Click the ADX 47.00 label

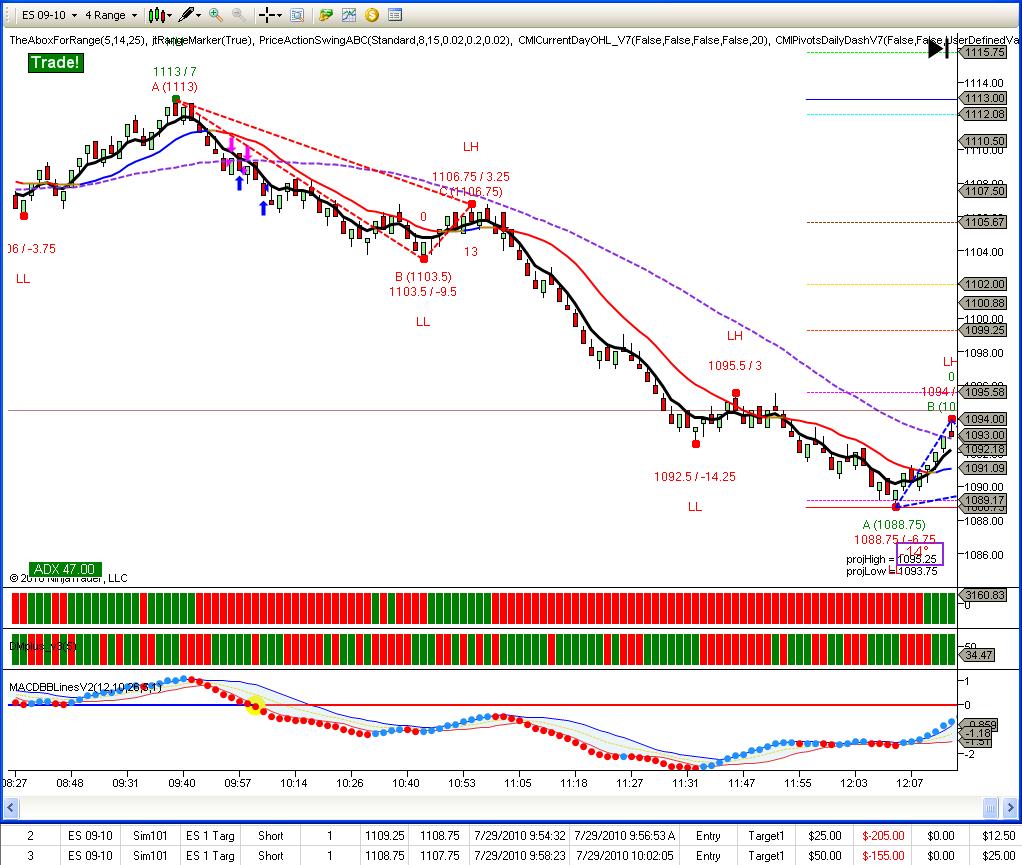pyautogui.click(x=65, y=569)
